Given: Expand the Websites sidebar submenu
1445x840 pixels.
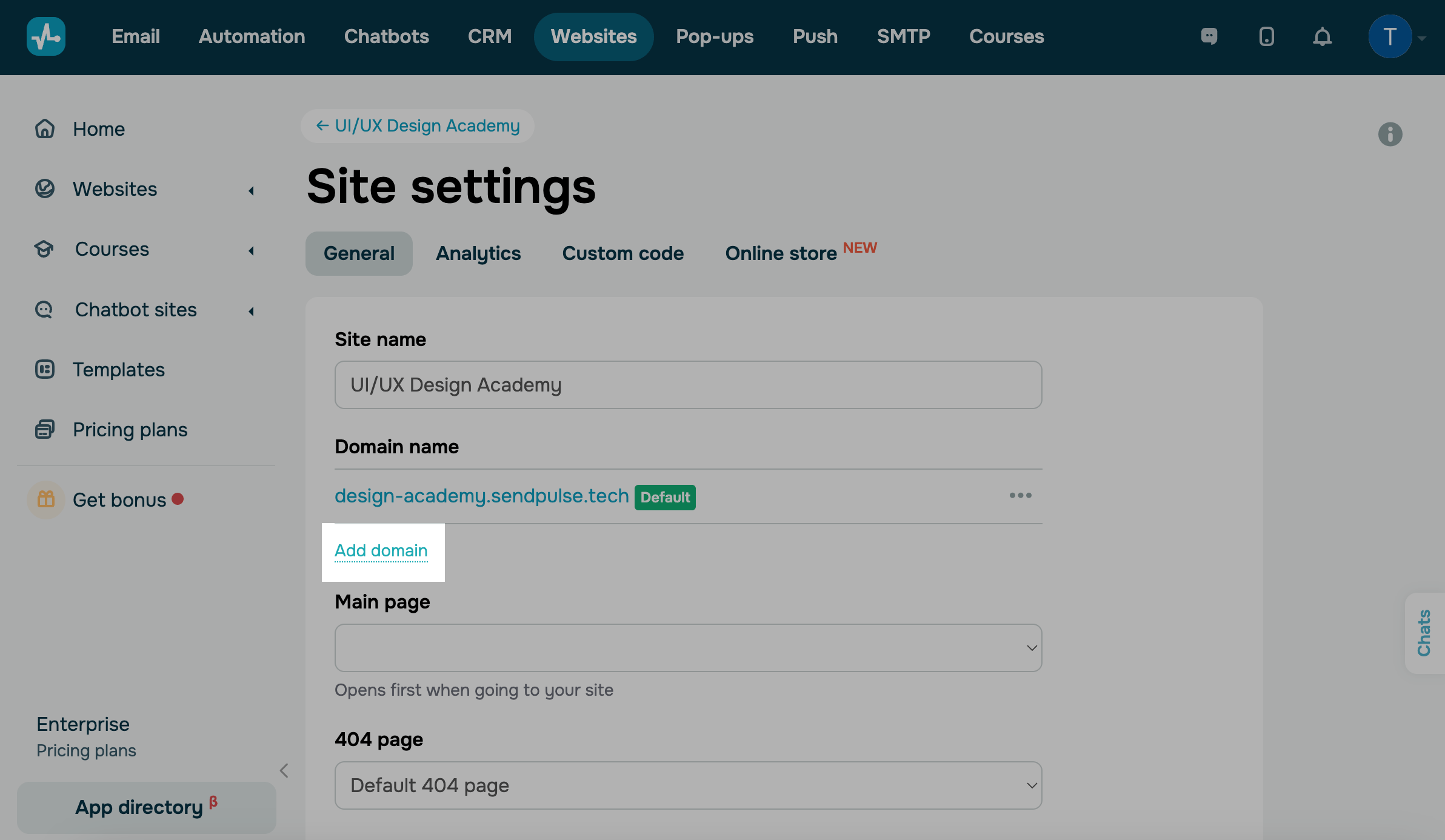Looking at the screenshot, I should click(251, 190).
